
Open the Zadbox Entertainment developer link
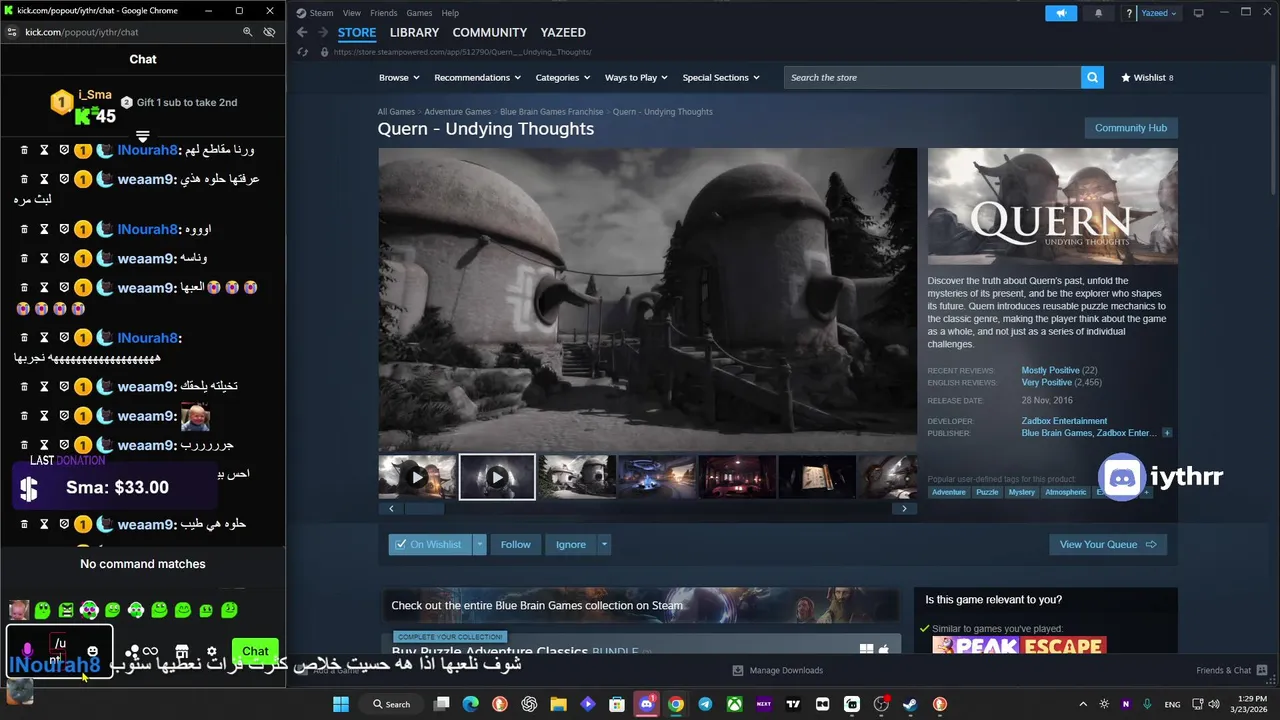click(x=1064, y=421)
